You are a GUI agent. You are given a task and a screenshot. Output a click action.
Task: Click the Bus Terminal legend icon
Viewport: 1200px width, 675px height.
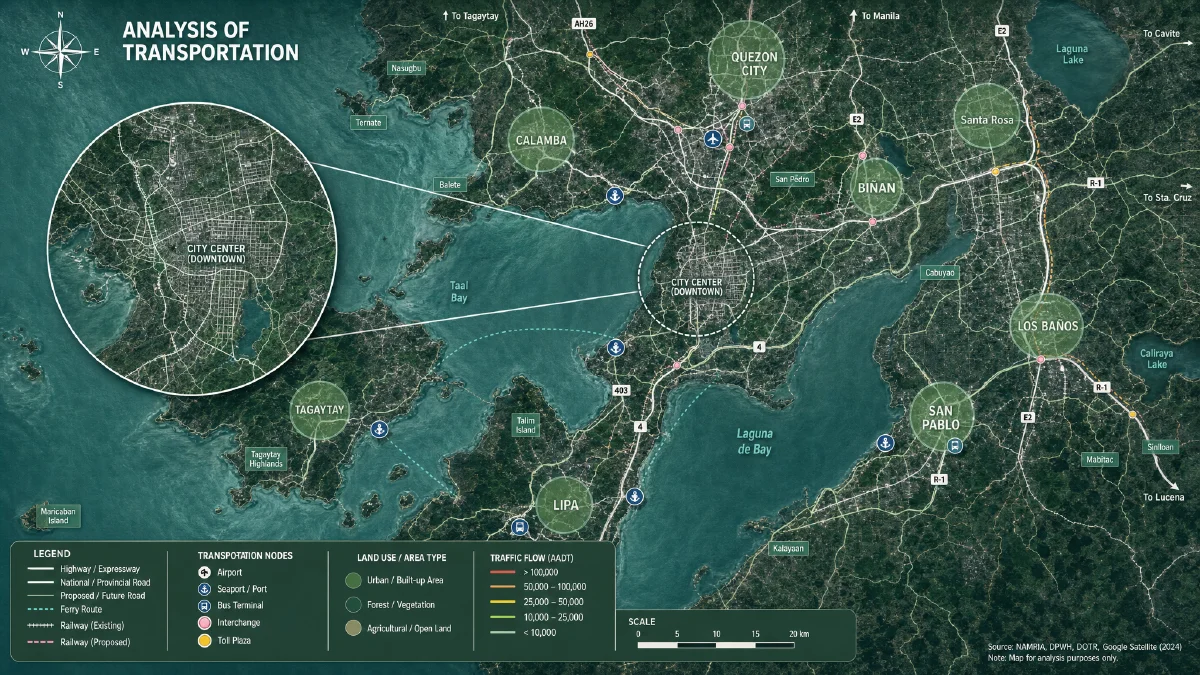(204, 606)
